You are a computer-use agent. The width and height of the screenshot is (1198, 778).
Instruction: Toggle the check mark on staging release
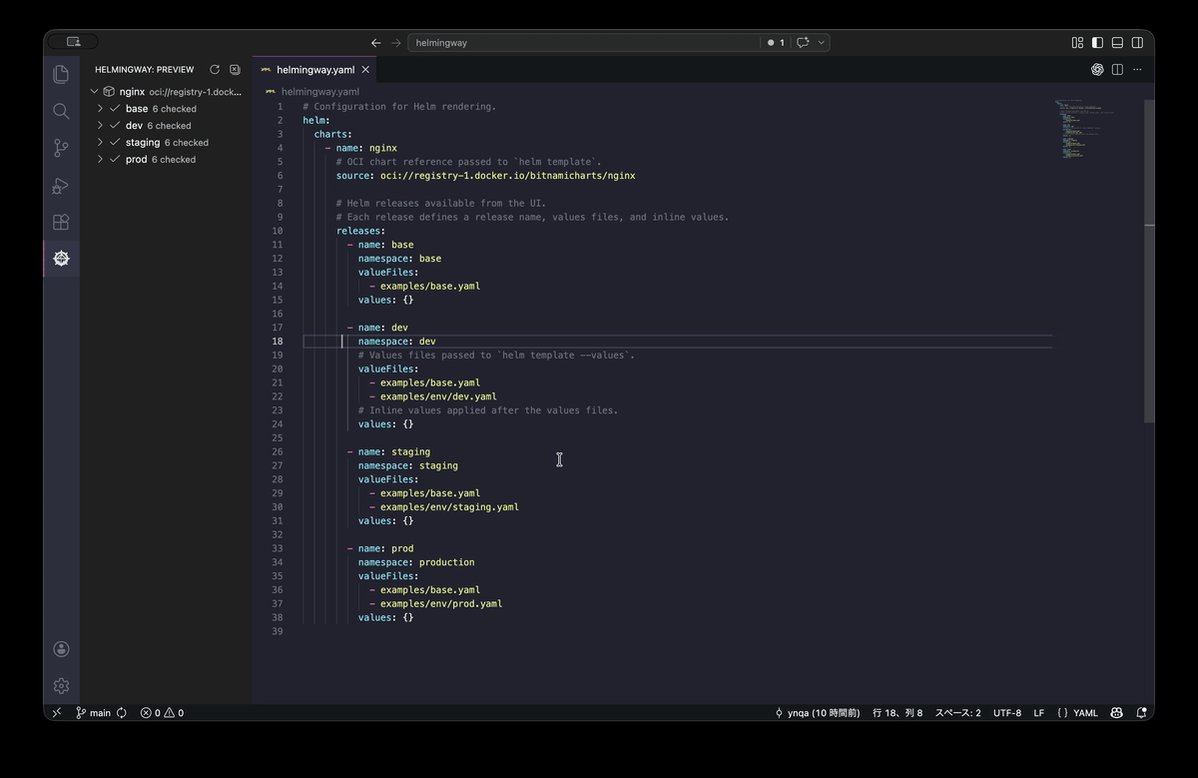115,142
